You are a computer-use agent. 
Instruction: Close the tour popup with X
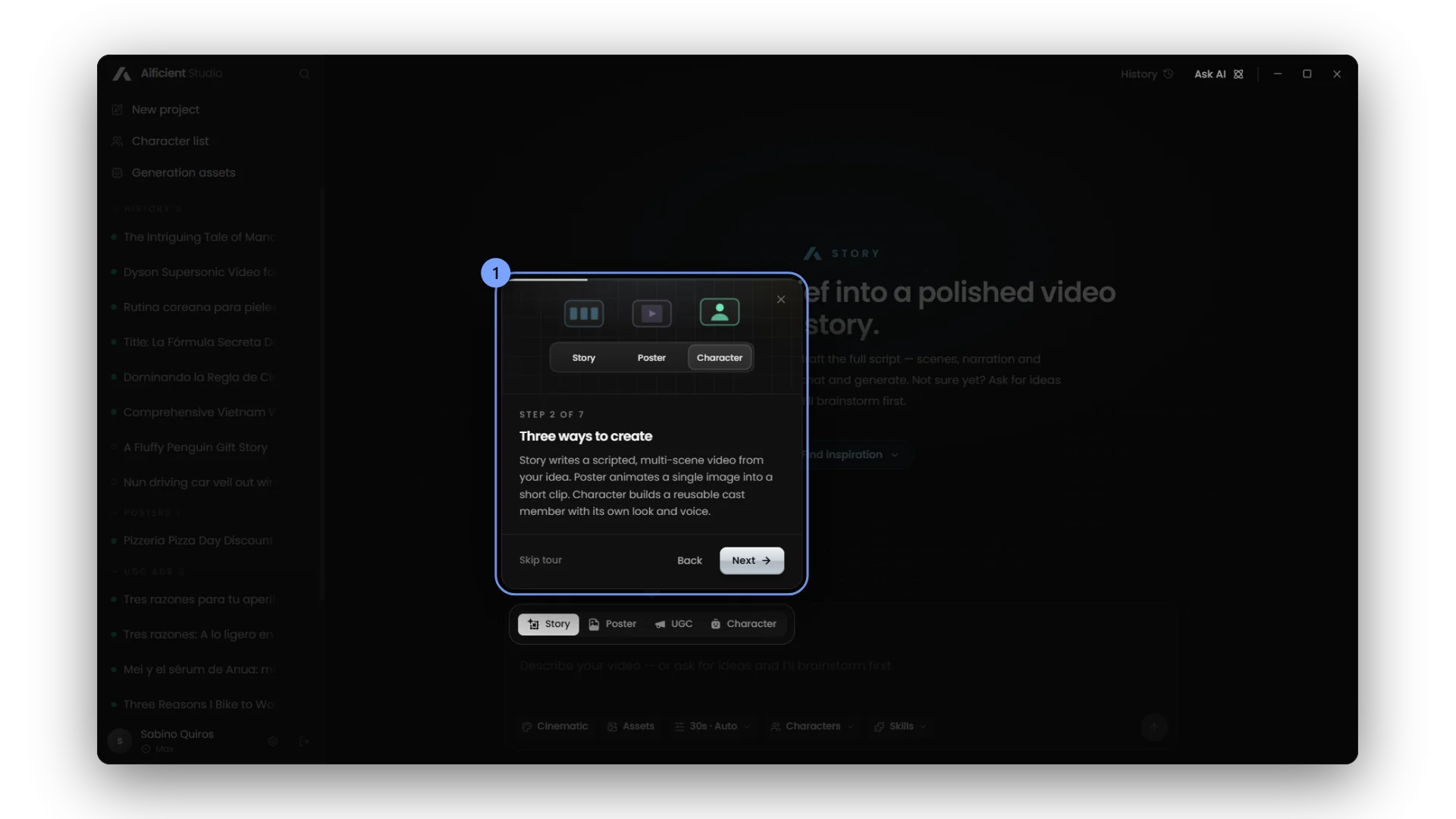781,300
